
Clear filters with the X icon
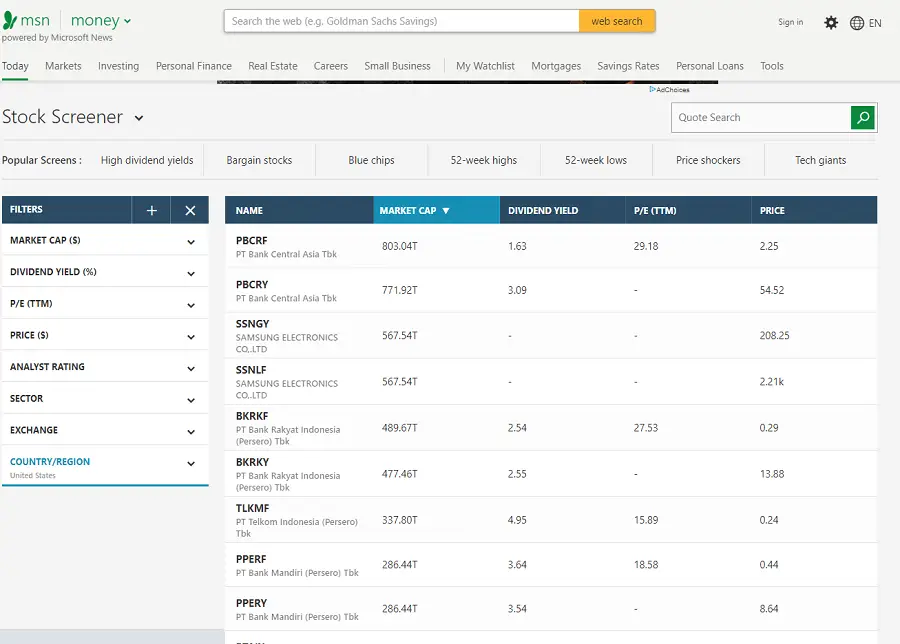190,210
